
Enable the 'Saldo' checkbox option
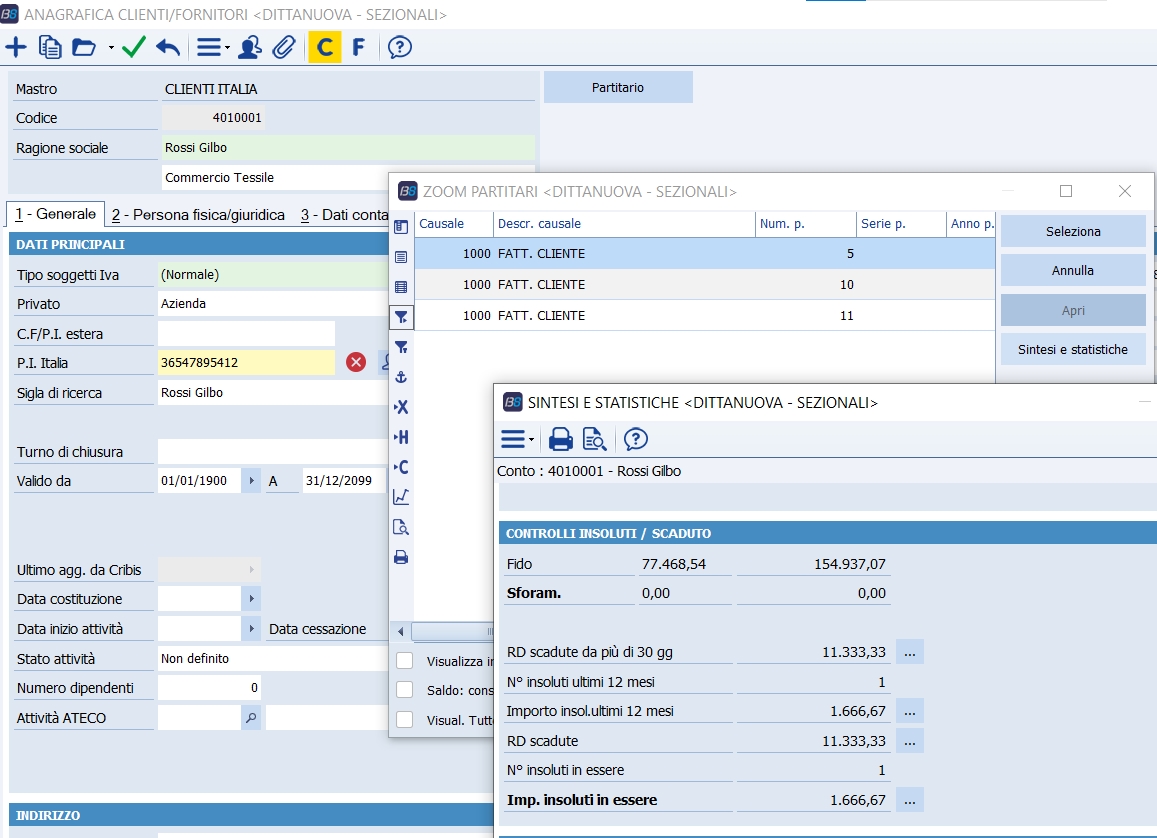[404, 690]
